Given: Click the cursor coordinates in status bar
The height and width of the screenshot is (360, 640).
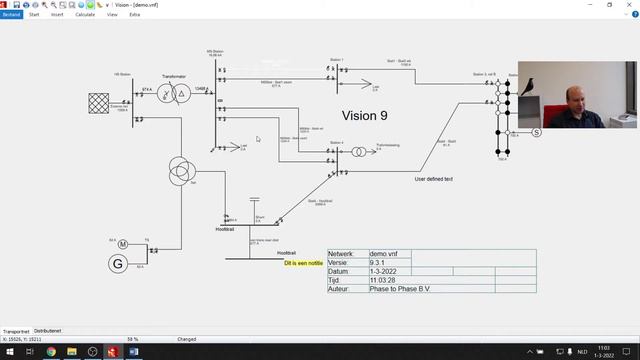Looking at the screenshot, I should tap(22, 339).
